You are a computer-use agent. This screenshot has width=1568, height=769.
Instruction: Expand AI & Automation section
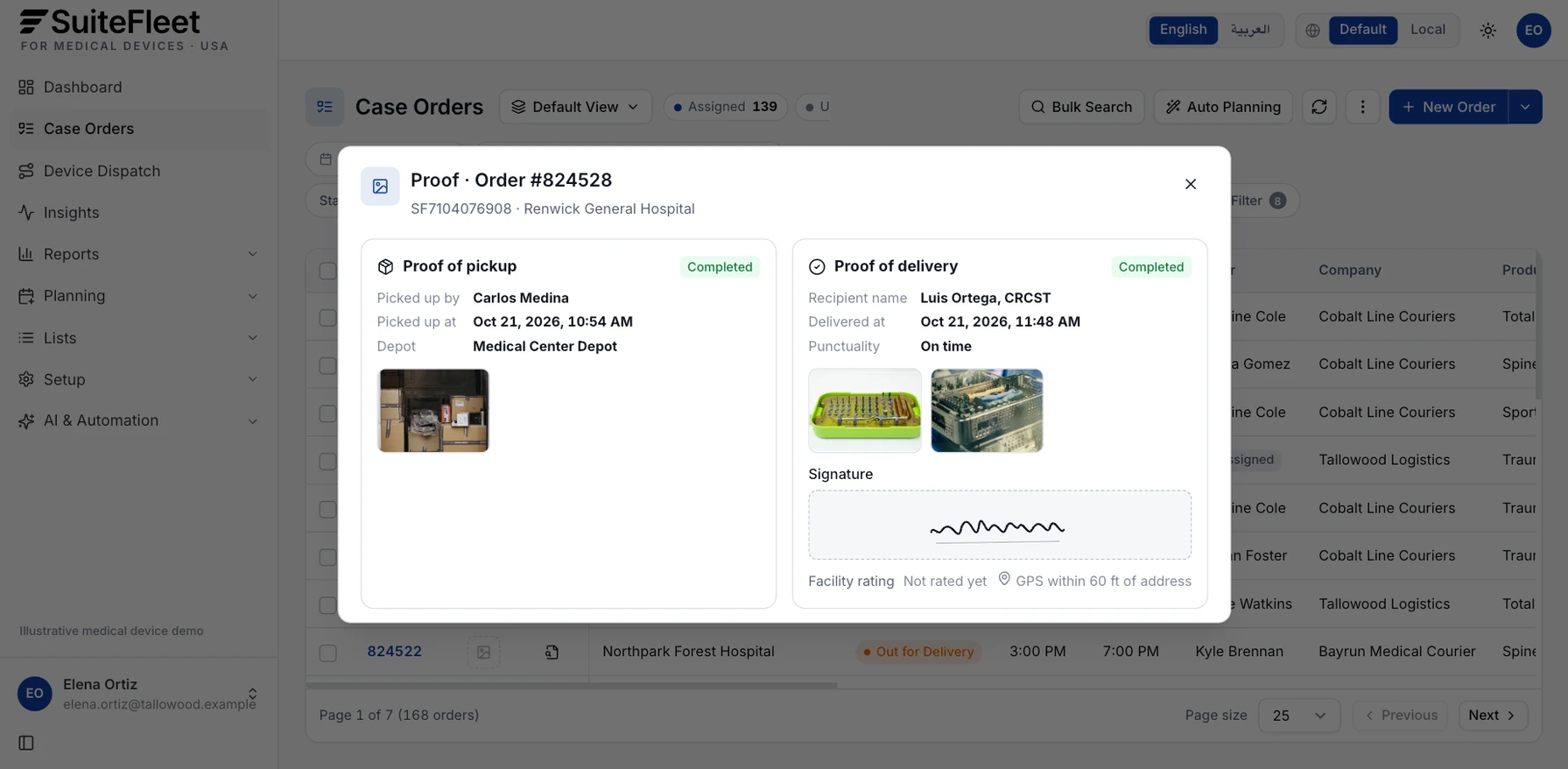pos(138,420)
